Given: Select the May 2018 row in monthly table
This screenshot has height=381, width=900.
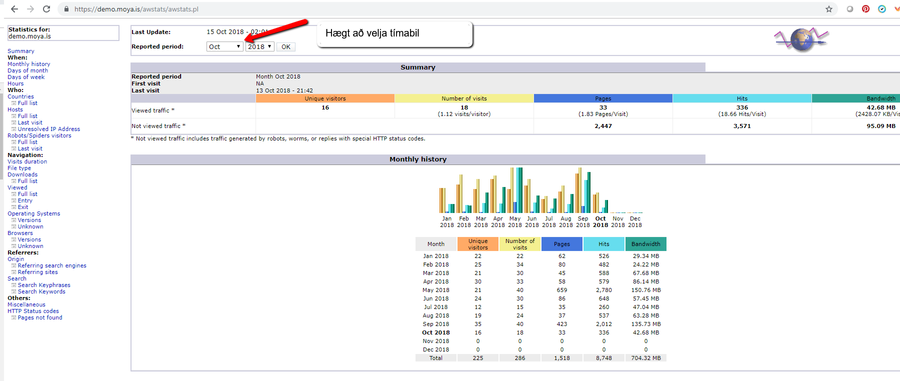Looking at the screenshot, I should pyautogui.click(x=541, y=290).
